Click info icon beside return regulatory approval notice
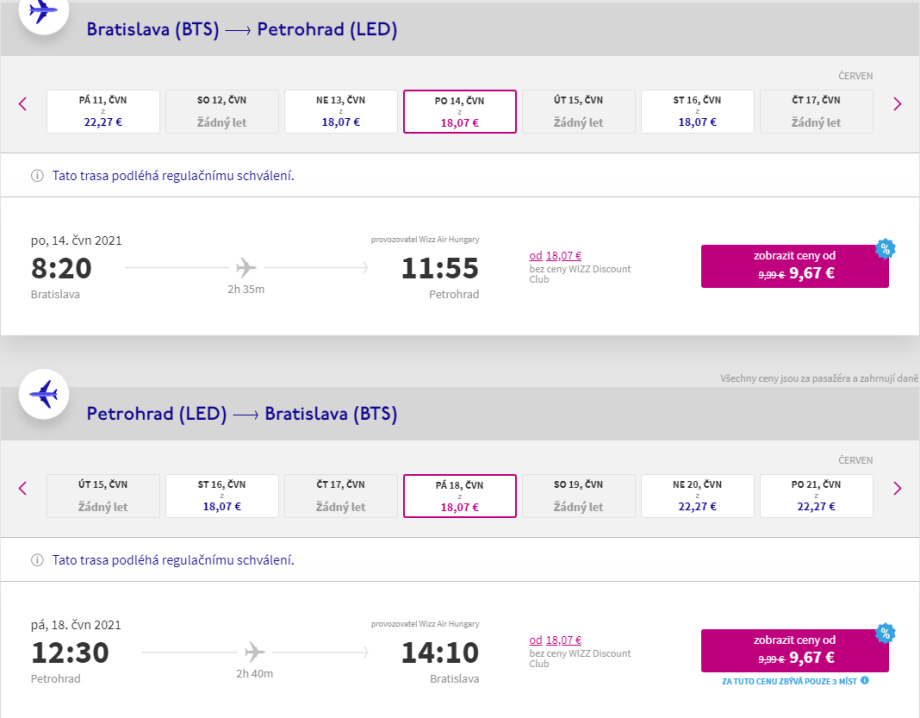920x718 pixels. 38,560
